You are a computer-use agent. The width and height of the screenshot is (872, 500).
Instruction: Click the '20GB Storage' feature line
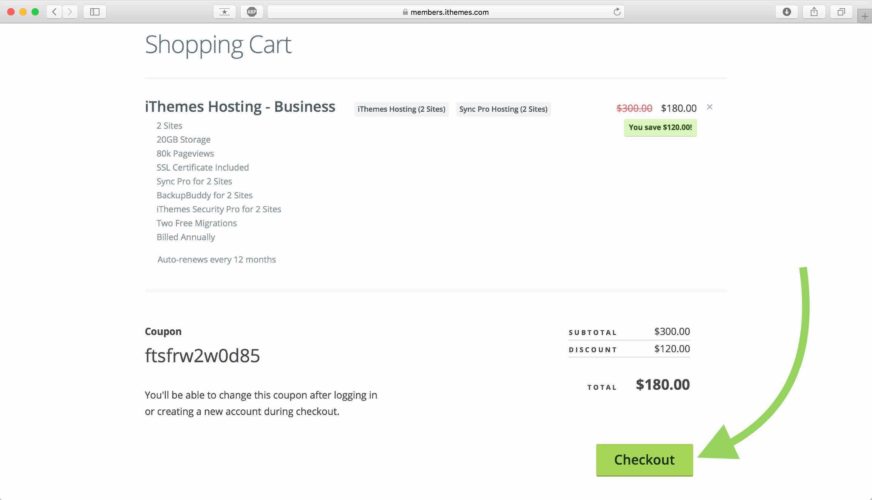click(x=184, y=140)
